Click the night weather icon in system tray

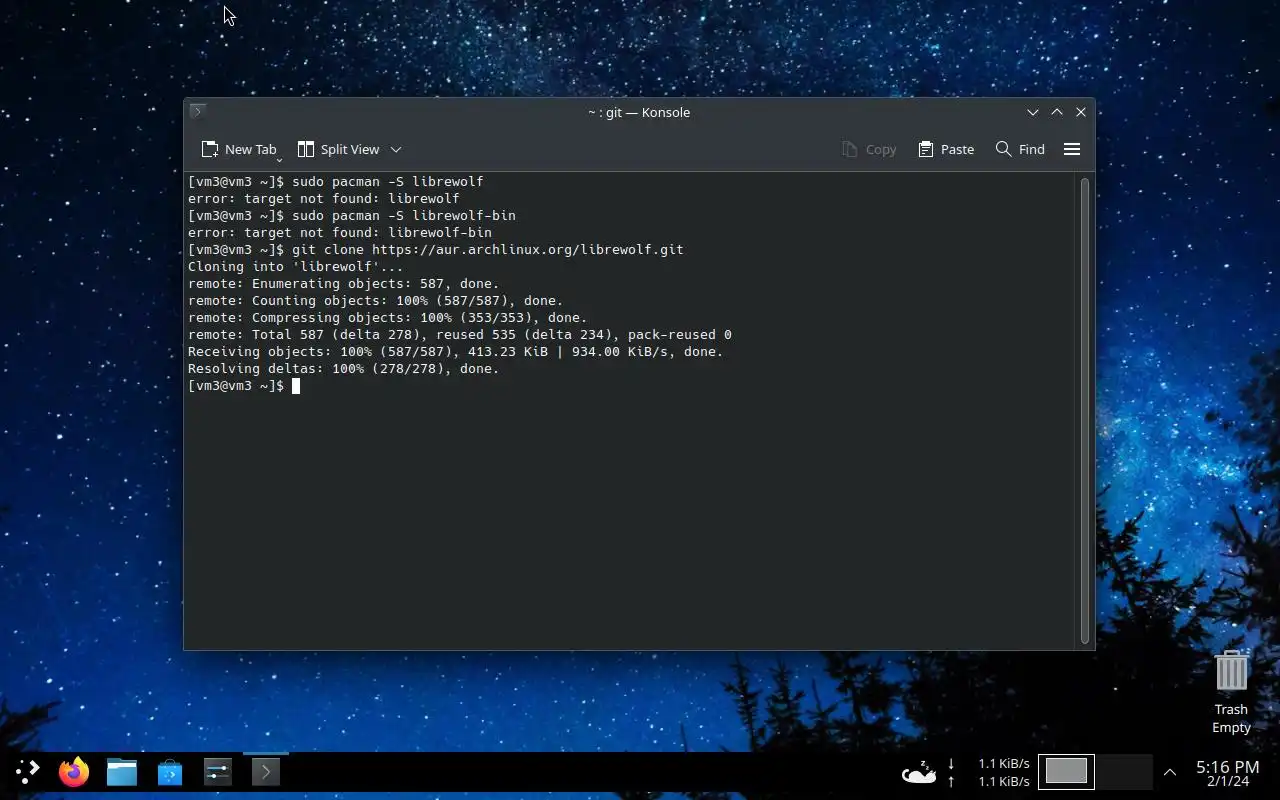pyautogui.click(x=919, y=771)
